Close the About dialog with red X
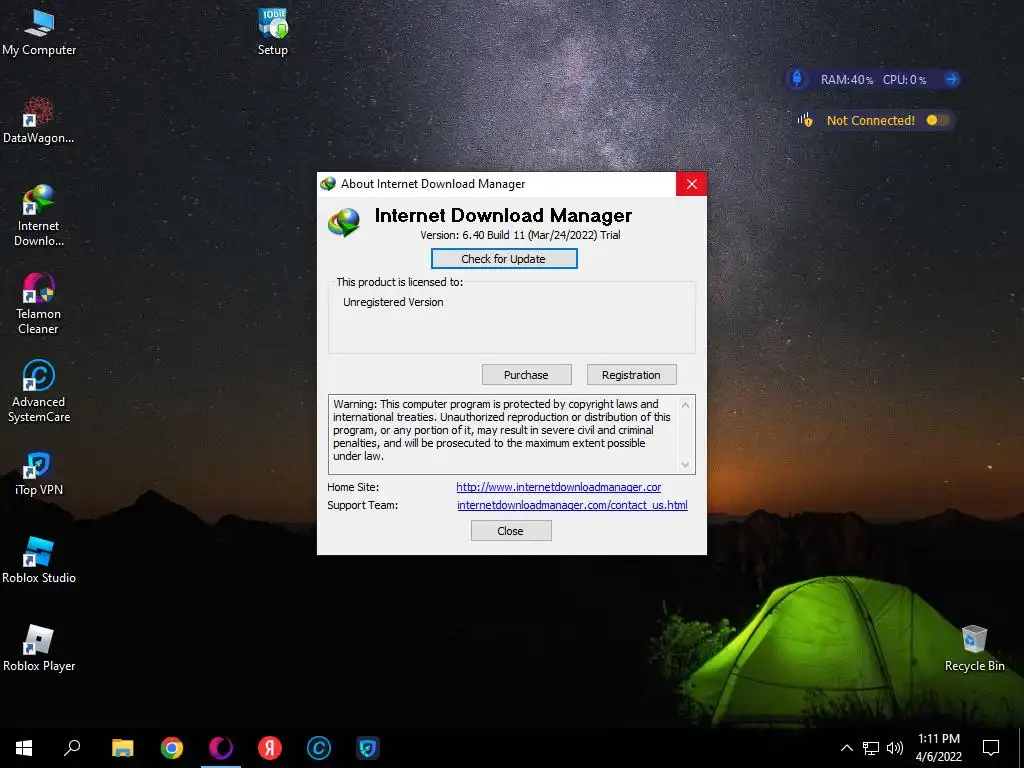The width and height of the screenshot is (1024, 768). coord(692,184)
